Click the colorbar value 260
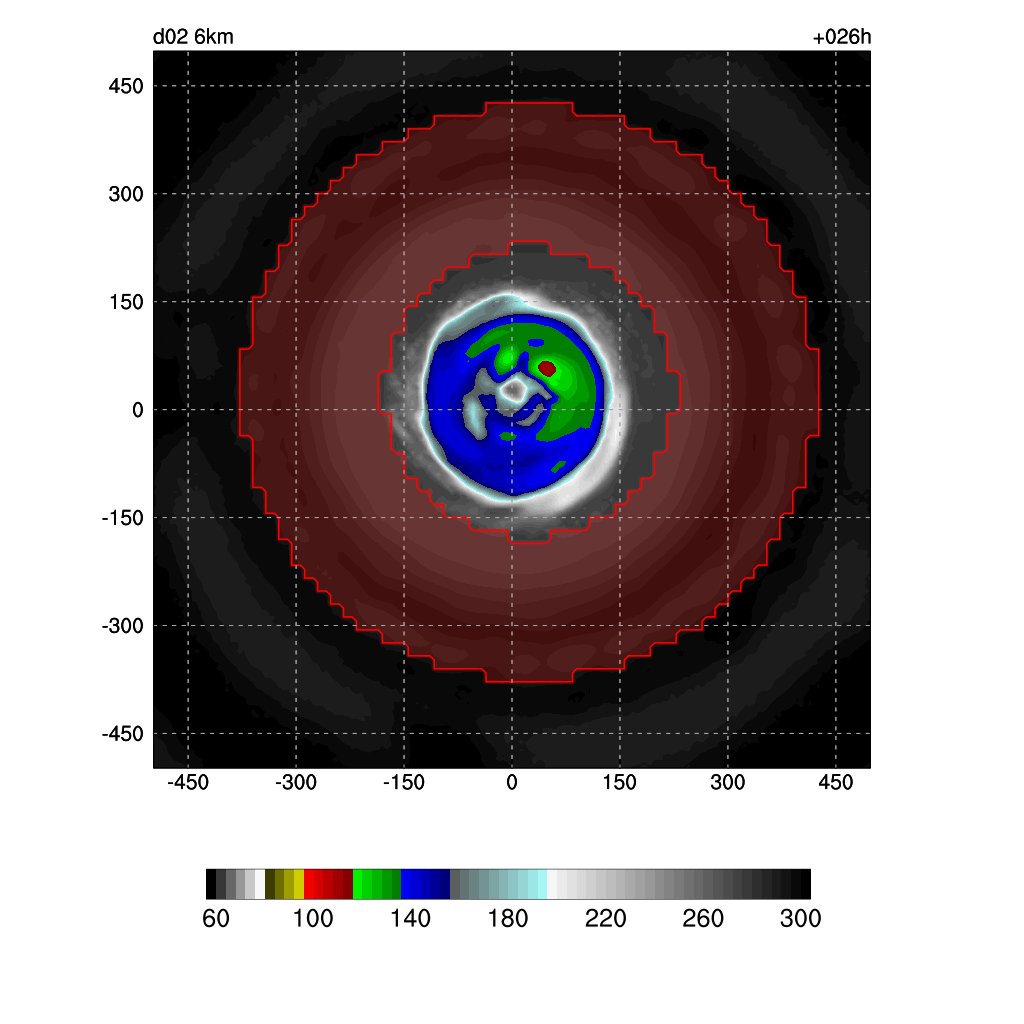The image size is (1024, 1024). pyautogui.click(x=703, y=919)
